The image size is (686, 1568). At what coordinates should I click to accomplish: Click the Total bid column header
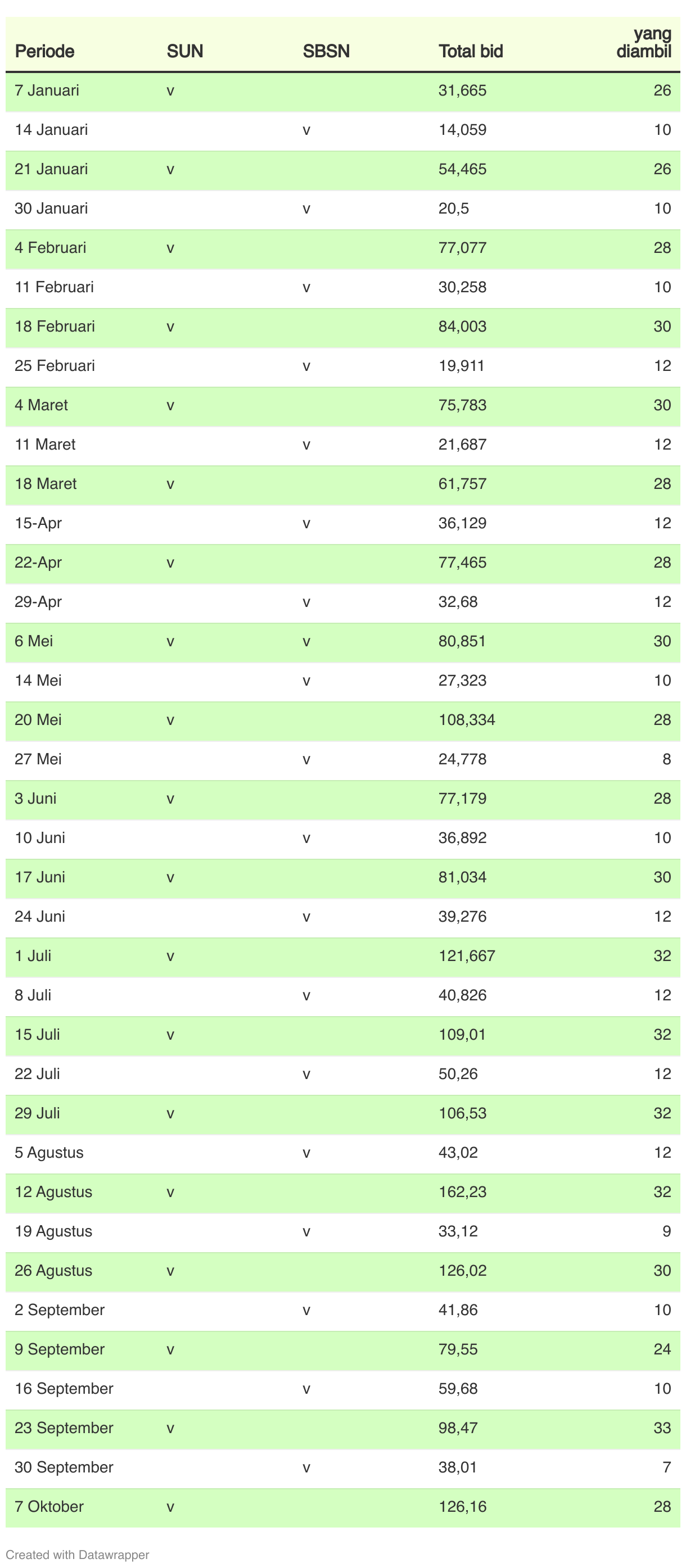click(470, 51)
